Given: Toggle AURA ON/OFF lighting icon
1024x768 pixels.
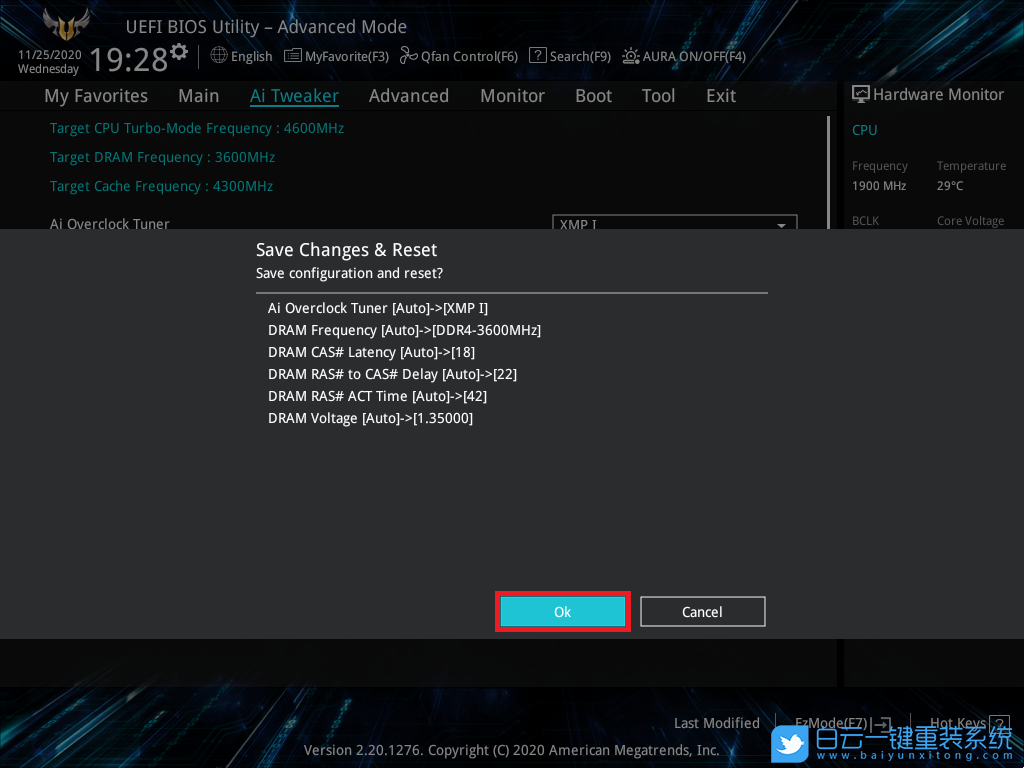Looking at the screenshot, I should tap(631, 56).
